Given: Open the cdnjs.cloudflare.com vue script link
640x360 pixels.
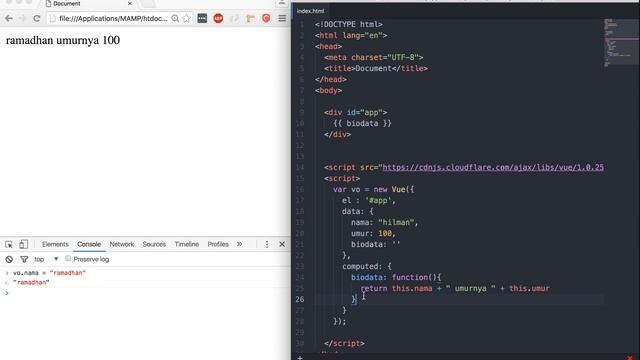Looking at the screenshot, I should (x=493, y=167).
